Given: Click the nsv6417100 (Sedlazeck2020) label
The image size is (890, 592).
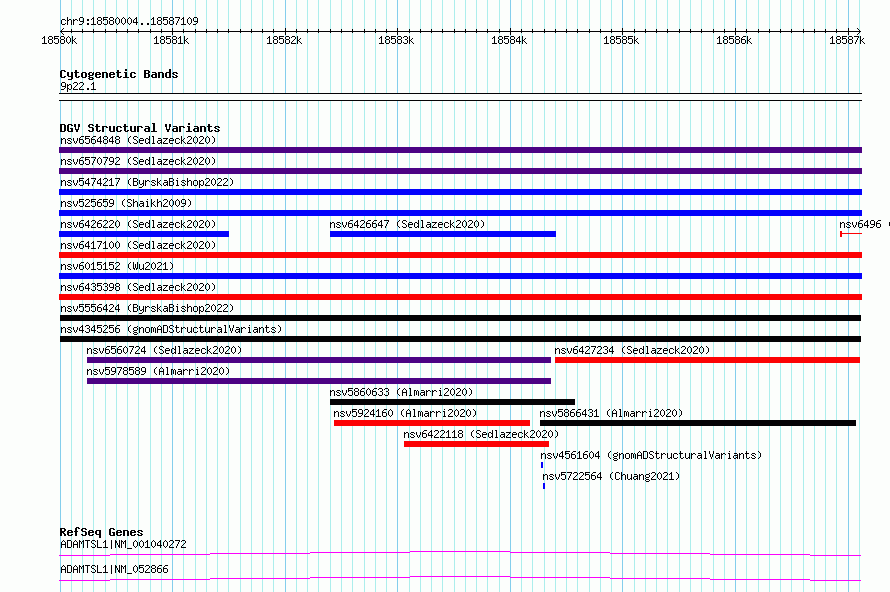Looking at the screenshot, I should (138, 245).
